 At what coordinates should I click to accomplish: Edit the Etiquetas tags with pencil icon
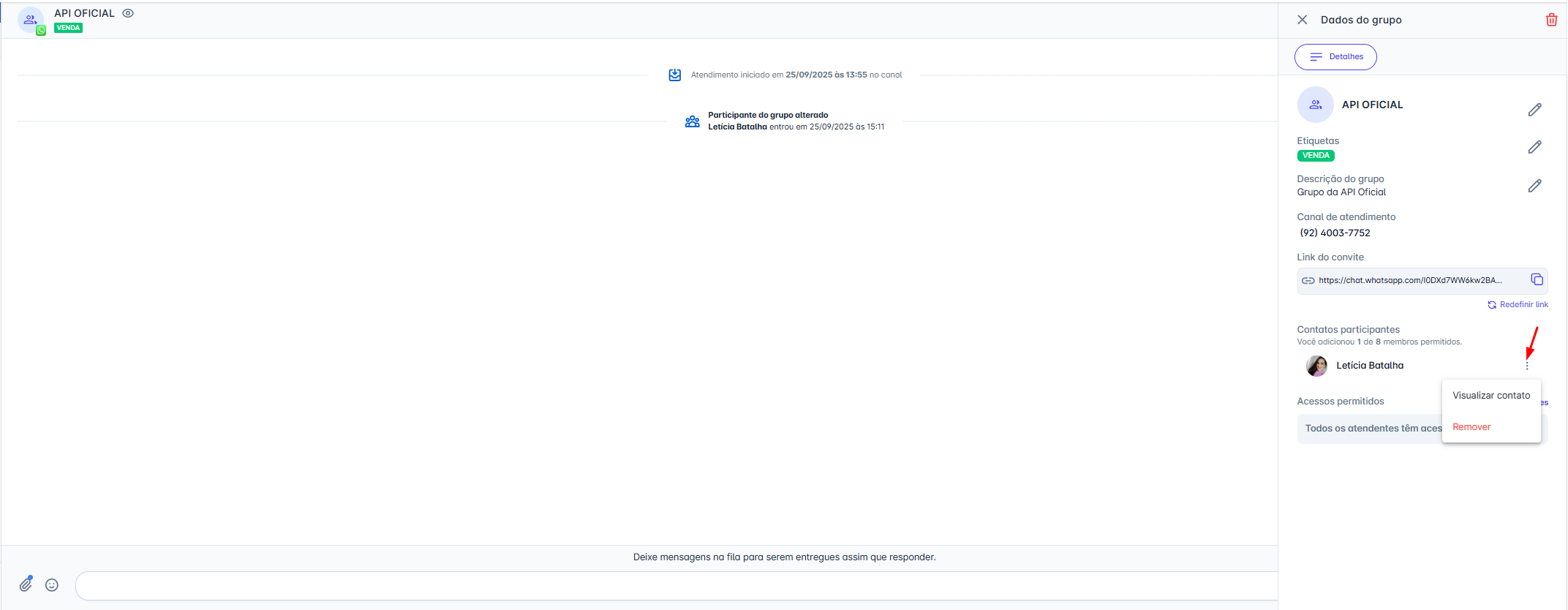coord(1534,147)
